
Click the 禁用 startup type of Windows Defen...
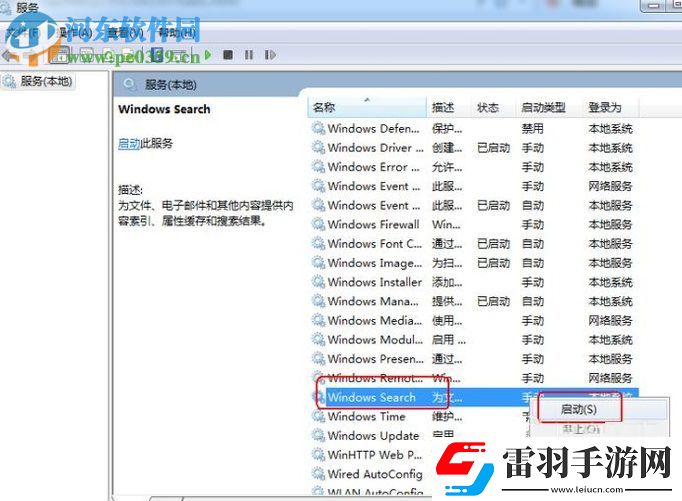pyautogui.click(x=533, y=128)
